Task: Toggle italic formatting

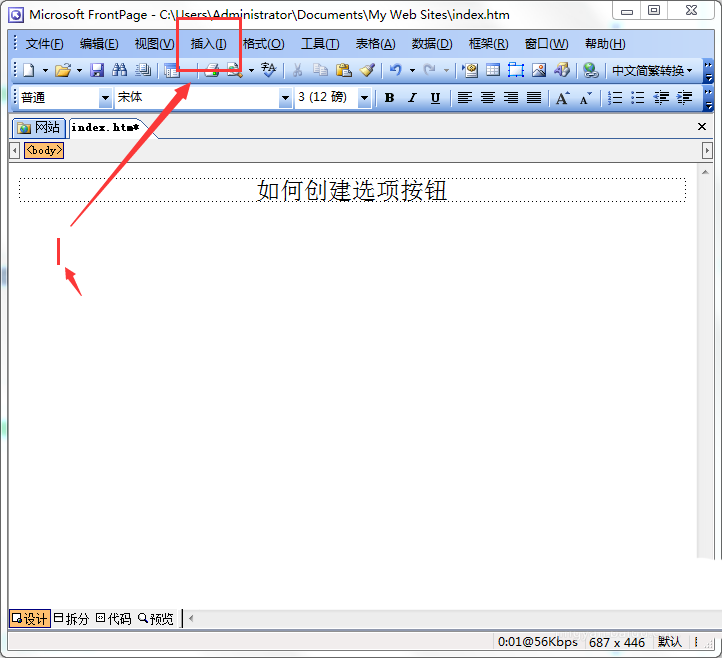Action: coord(413,98)
